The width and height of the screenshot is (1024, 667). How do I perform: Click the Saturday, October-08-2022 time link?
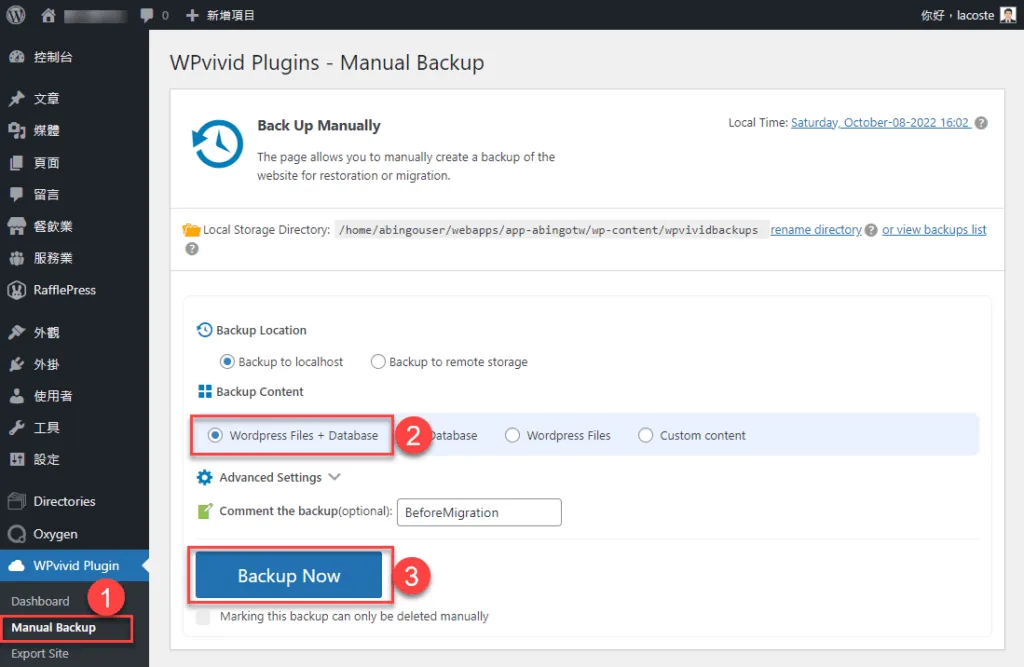point(880,123)
